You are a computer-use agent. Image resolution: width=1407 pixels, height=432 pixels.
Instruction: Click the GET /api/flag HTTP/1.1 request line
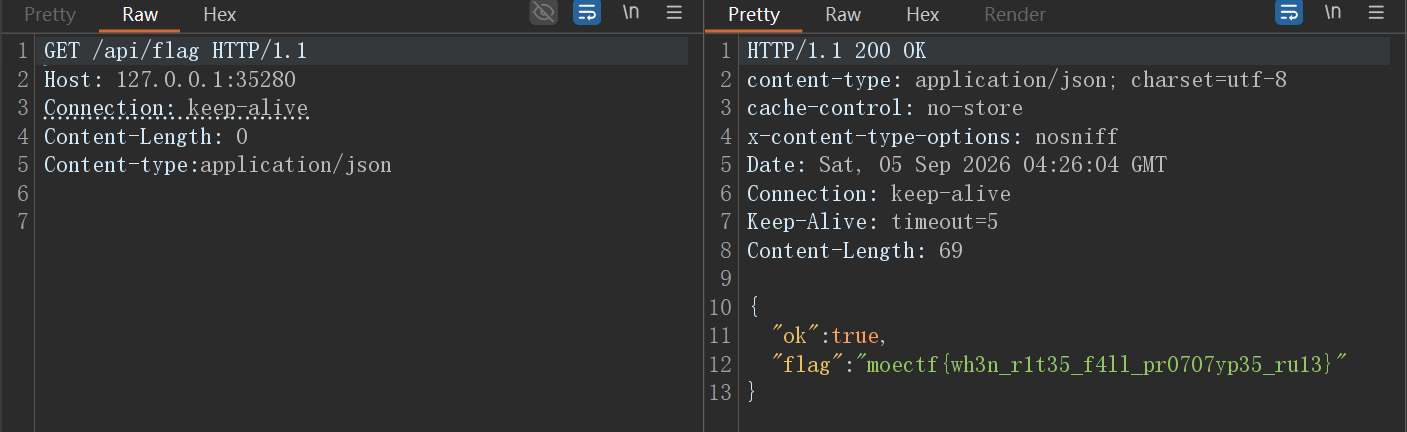click(175, 51)
